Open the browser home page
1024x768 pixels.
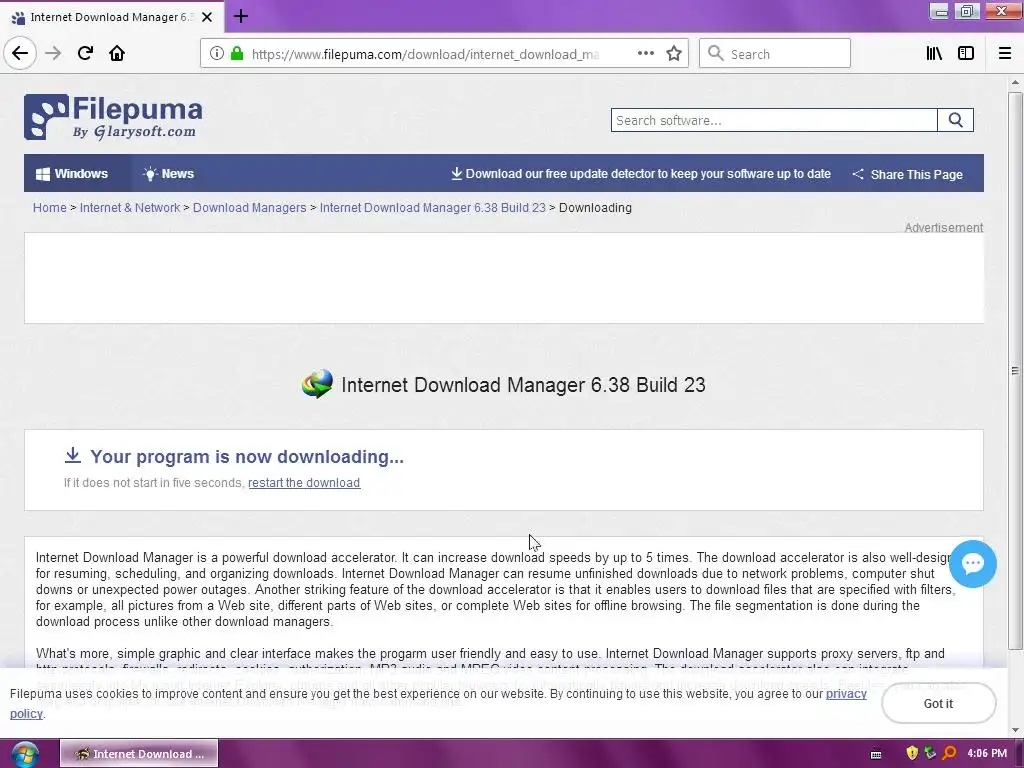point(117,53)
